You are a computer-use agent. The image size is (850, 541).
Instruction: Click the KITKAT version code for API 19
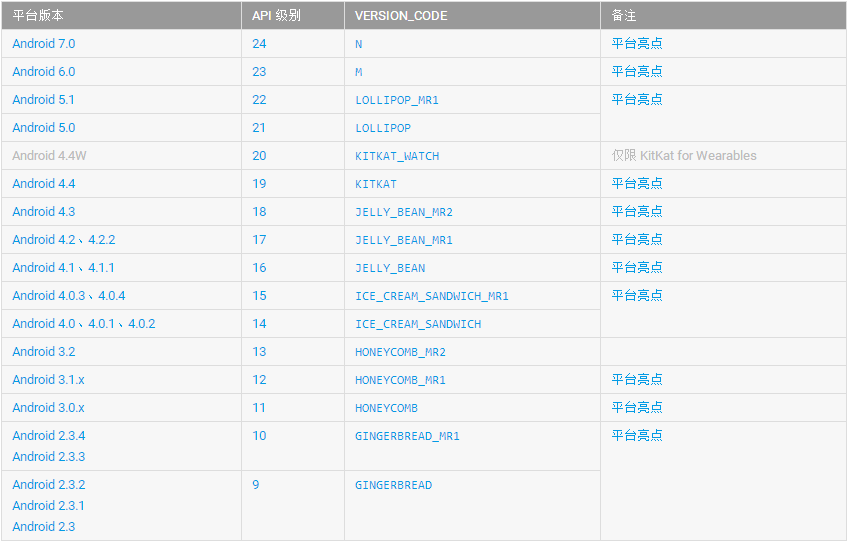(376, 184)
